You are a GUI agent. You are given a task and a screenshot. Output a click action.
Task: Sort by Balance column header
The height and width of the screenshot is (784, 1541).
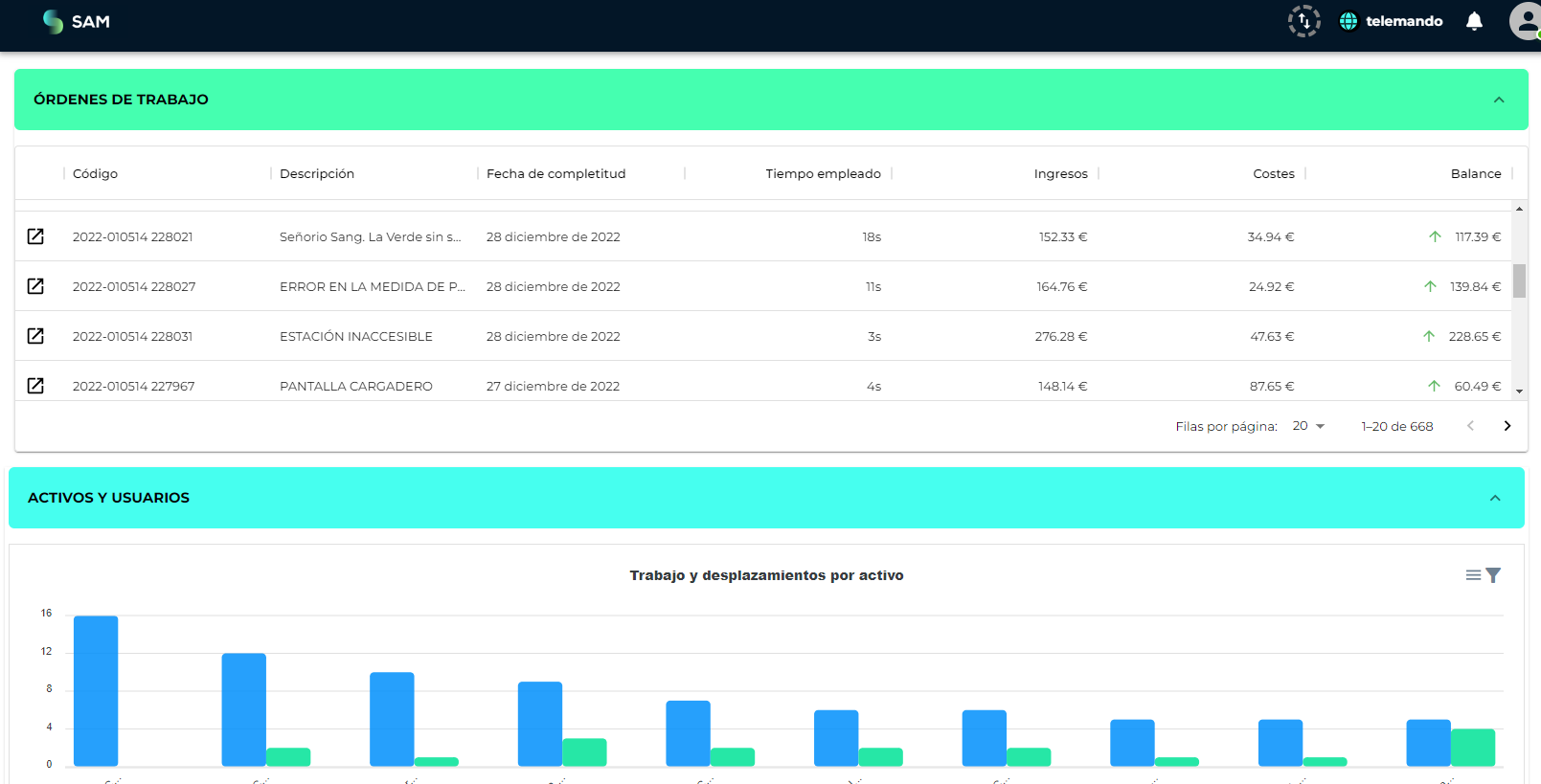tap(1475, 173)
